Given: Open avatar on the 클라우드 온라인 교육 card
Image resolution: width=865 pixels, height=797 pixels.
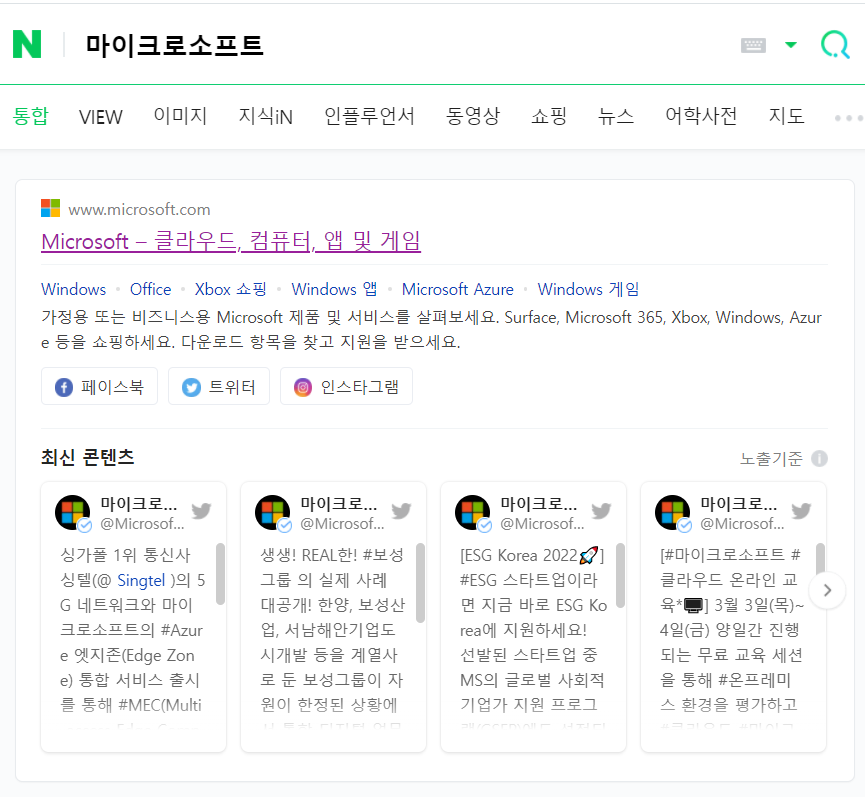Looking at the screenshot, I should [x=673, y=512].
